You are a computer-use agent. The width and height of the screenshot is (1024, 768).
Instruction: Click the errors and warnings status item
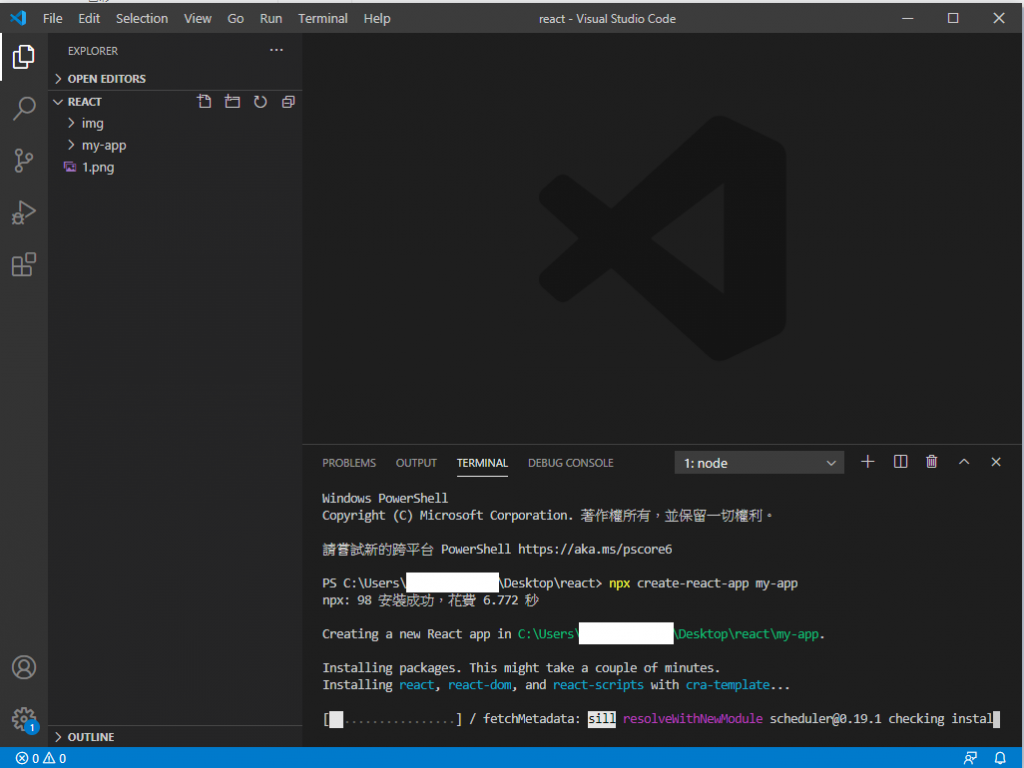pyautogui.click(x=41, y=758)
